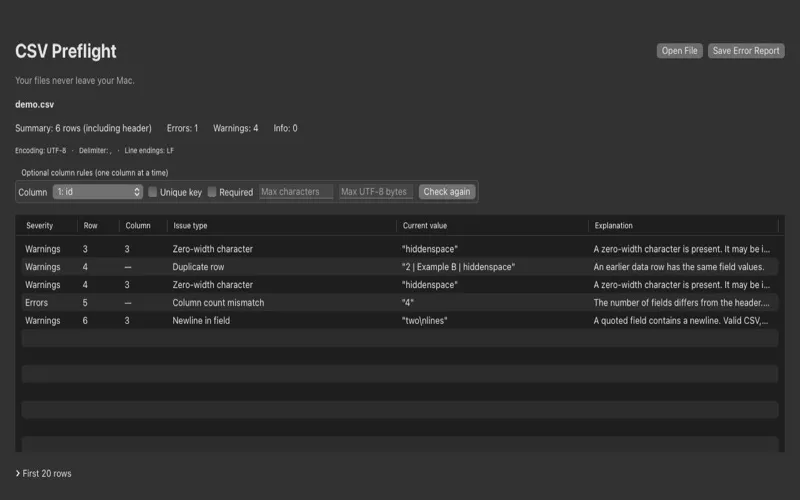Focus the Max characters input field
The width and height of the screenshot is (800, 500).
pyautogui.click(x=296, y=192)
